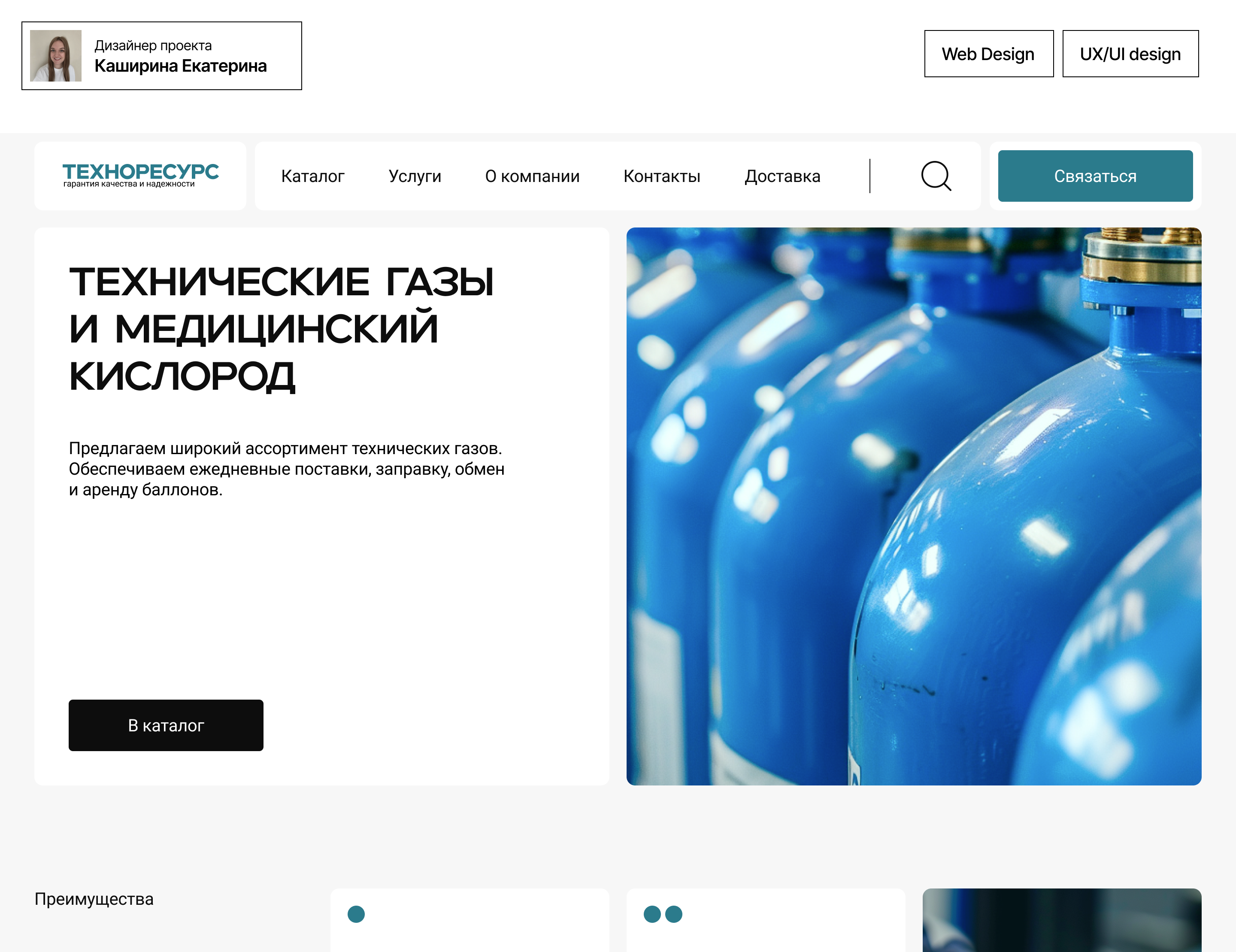Click the dark image card near Преимущества

tap(1062, 920)
